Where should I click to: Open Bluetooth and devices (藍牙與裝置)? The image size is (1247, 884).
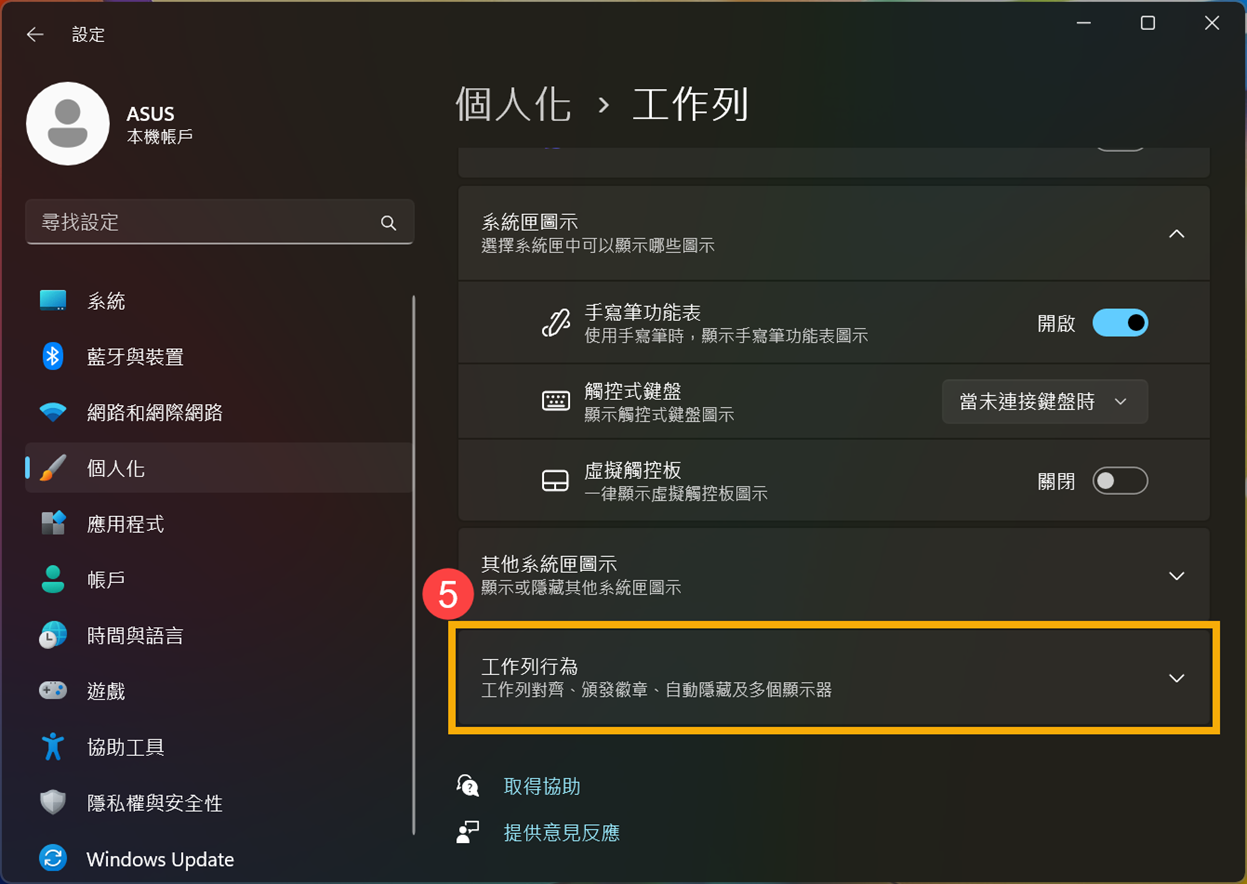(x=135, y=357)
